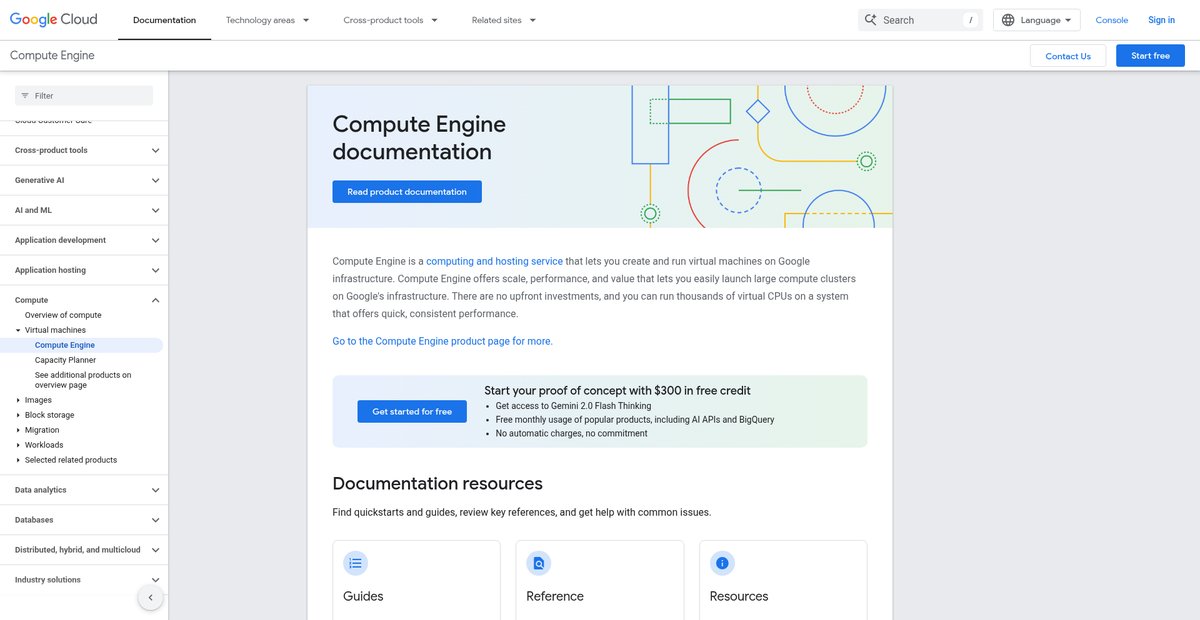Expand the Images tree node

coord(18,400)
